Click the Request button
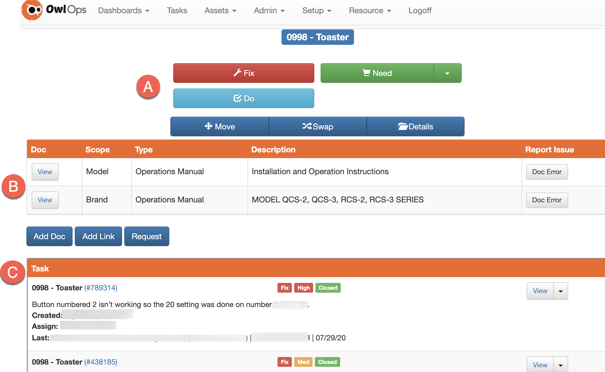The height and width of the screenshot is (372, 605). pyautogui.click(x=147, y=236)
